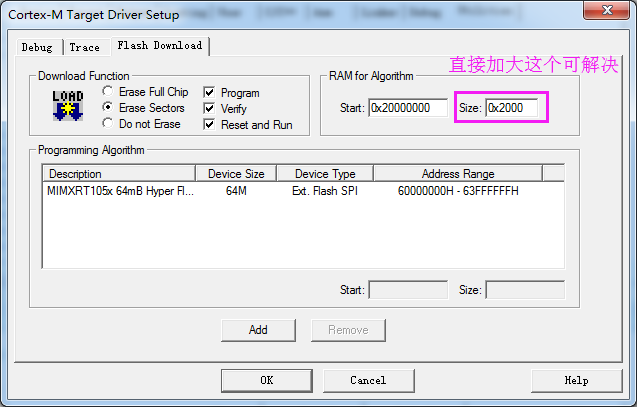637x407 pixels.
Task: Toggle the Verify checkbox
Action: tap(209, 109)
